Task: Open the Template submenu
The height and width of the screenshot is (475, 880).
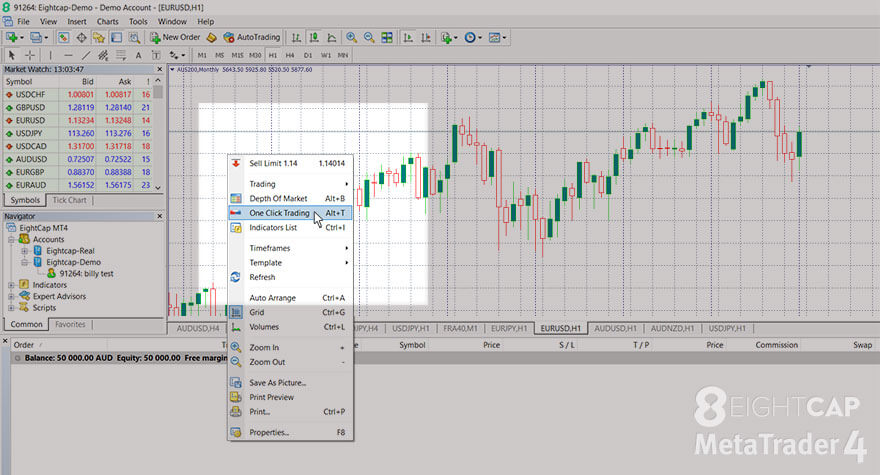Action: pyautogui.click(x=291, y=263)
